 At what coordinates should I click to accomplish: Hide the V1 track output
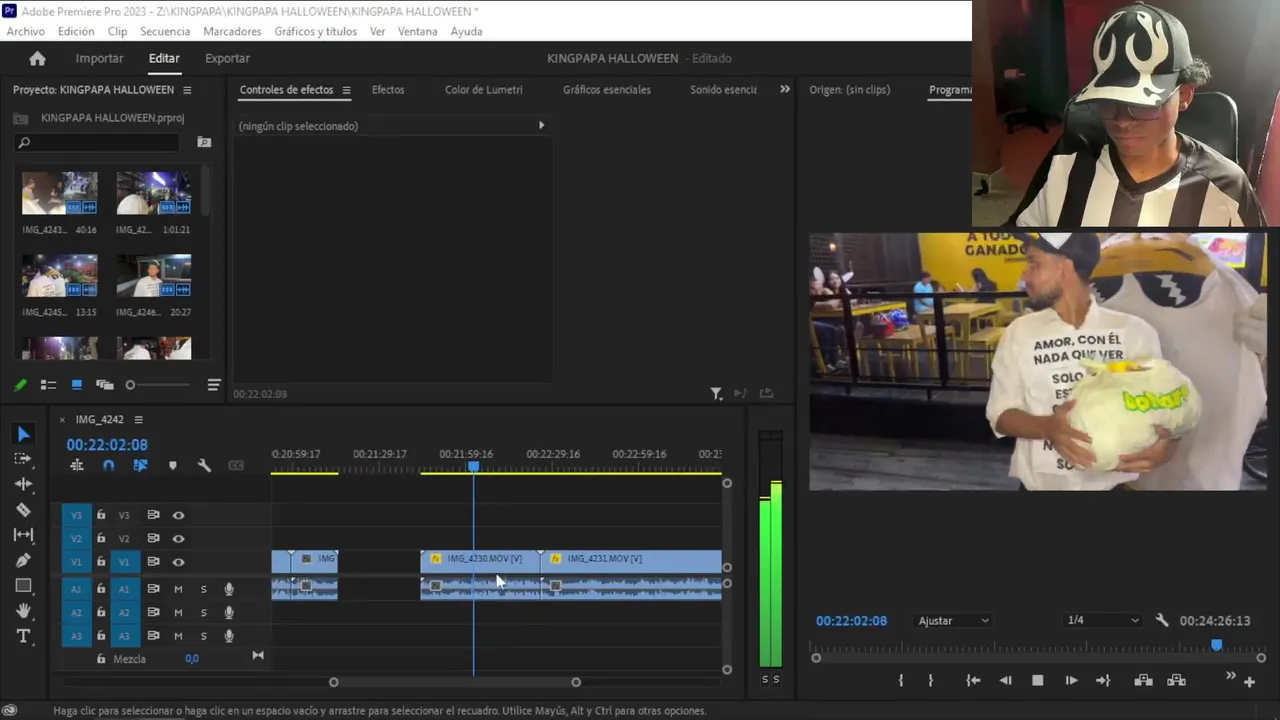pyautogui.click(x=178, y=562)
